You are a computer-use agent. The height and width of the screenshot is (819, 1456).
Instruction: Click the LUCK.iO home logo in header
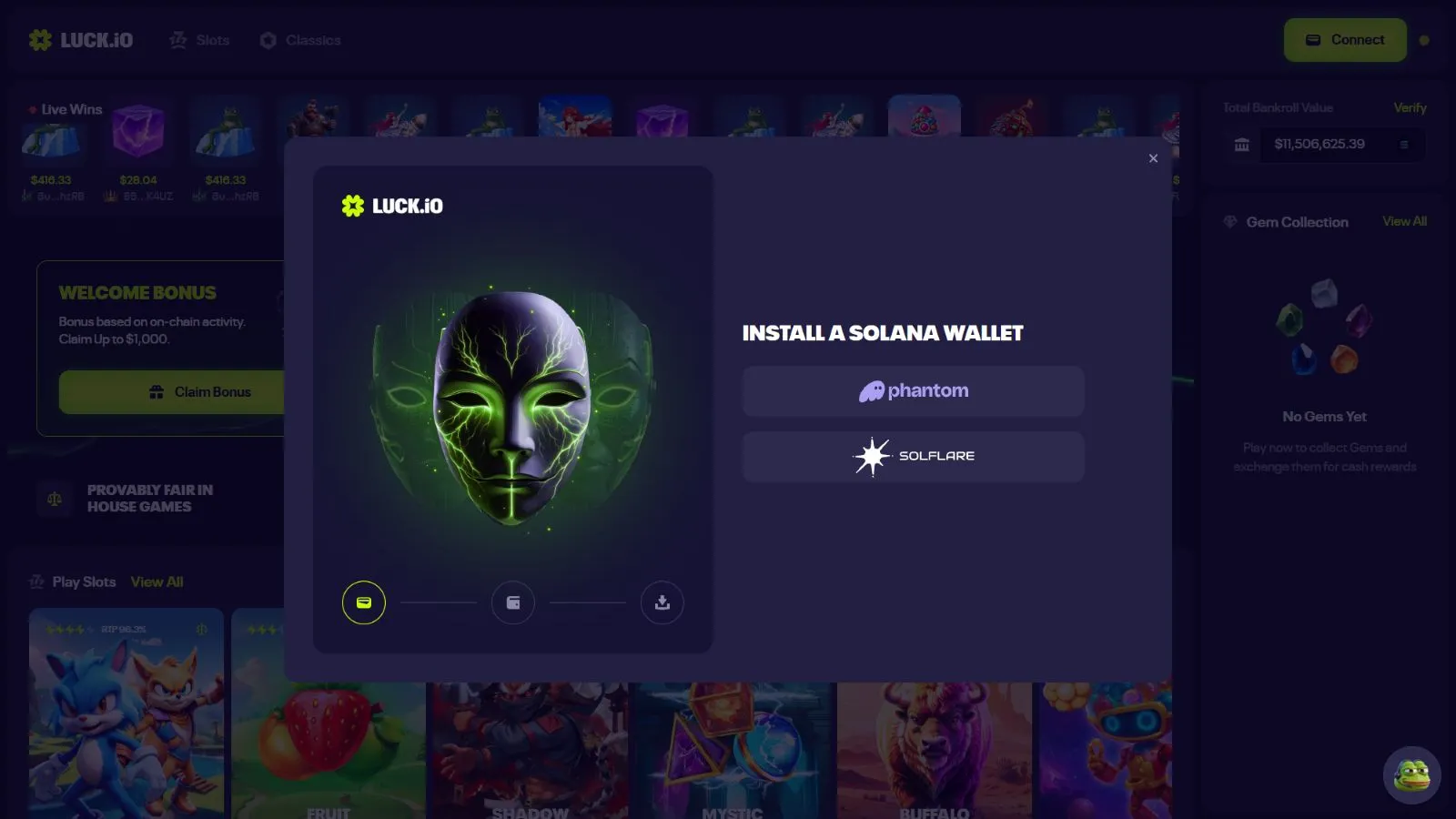pyautogui.click(x=81, y=40)
